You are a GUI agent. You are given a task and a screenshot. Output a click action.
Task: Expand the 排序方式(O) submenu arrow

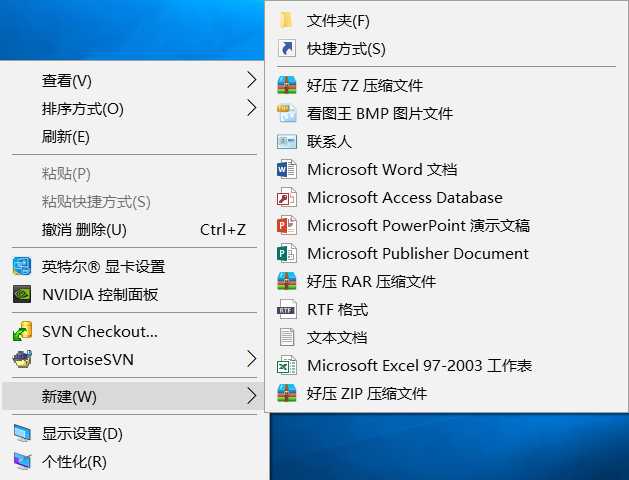[251, 108]
